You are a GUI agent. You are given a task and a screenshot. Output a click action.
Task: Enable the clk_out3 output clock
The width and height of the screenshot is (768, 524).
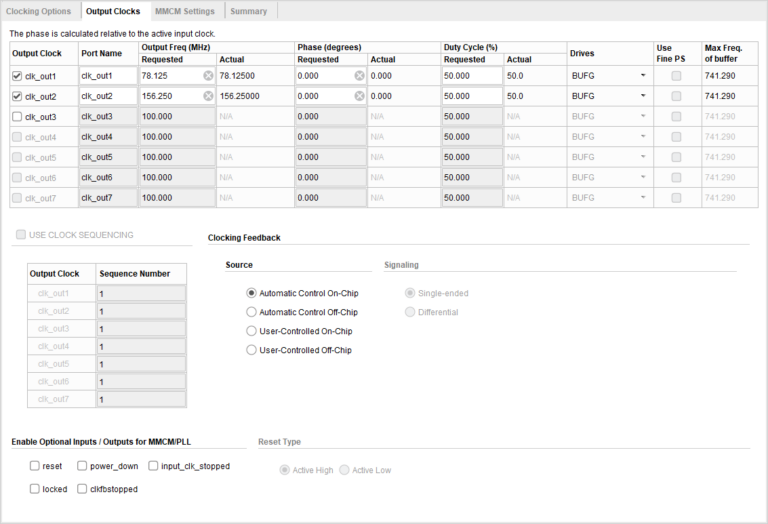point(17,117)
